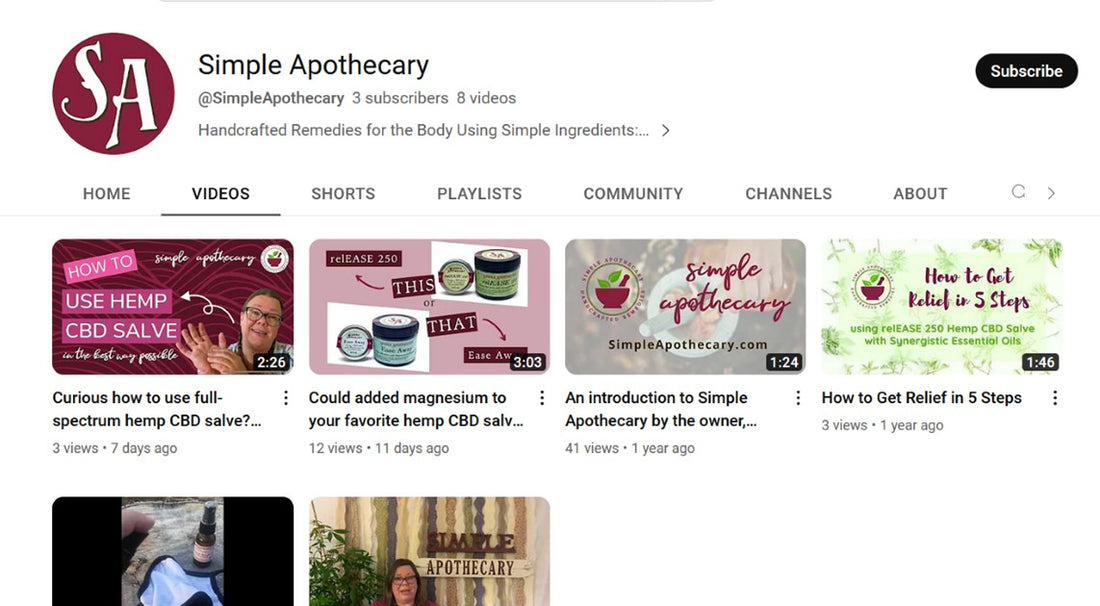Switch to the Home tab
This screenshot has width=1100, height=606.
coord(107,194)
